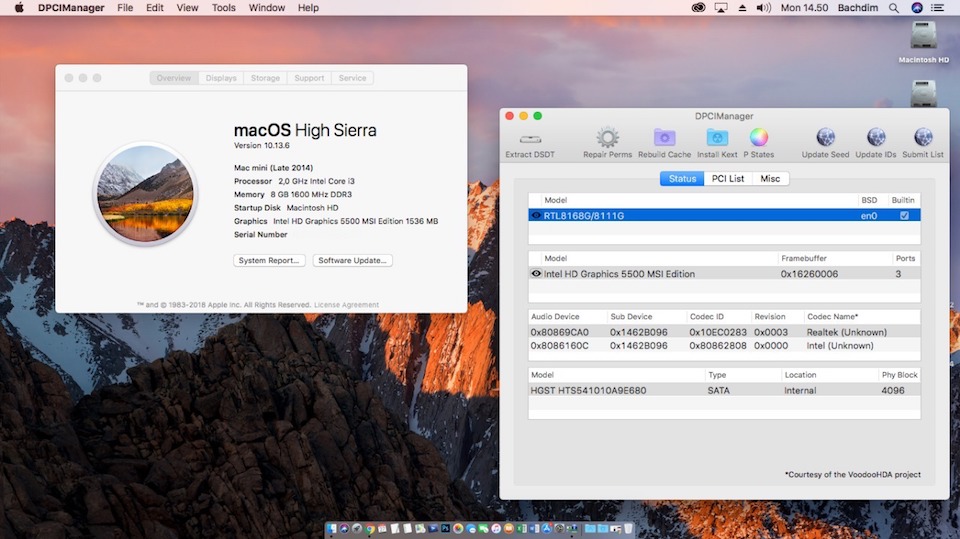Open Launchpad rocket icon in Dock
The width and height of the screenshot is (960, 539).
tap(357, 529)
